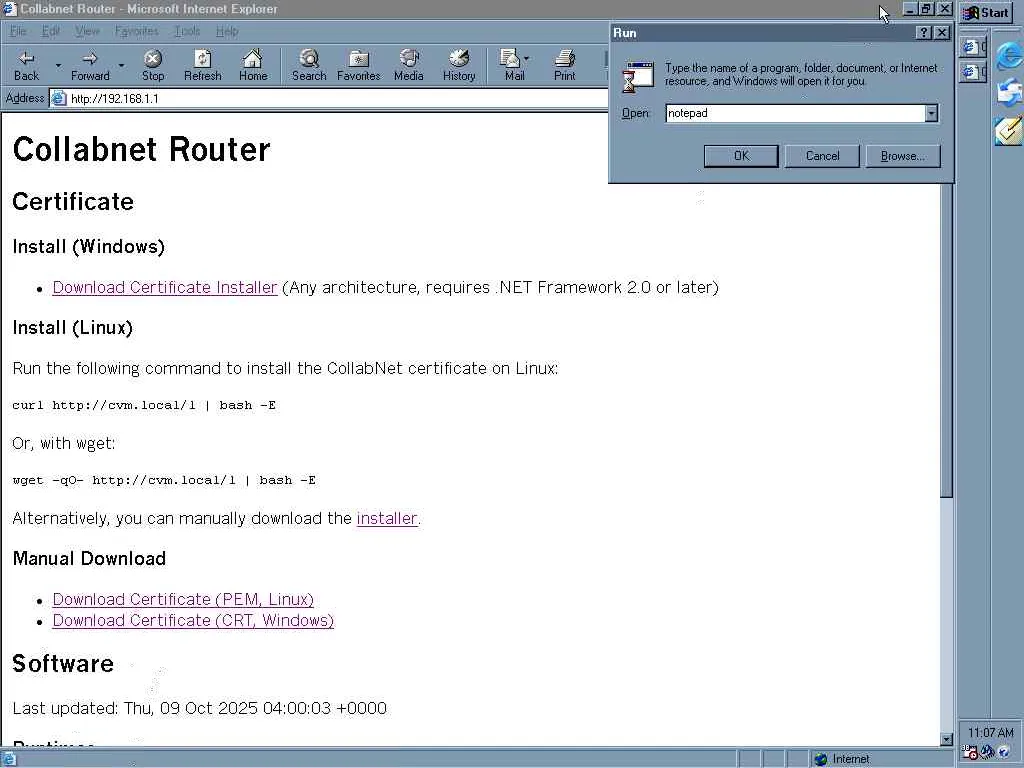Launch Internet Explorer from quick launch
This screenshot has height=768, width=1024.
1009,55
